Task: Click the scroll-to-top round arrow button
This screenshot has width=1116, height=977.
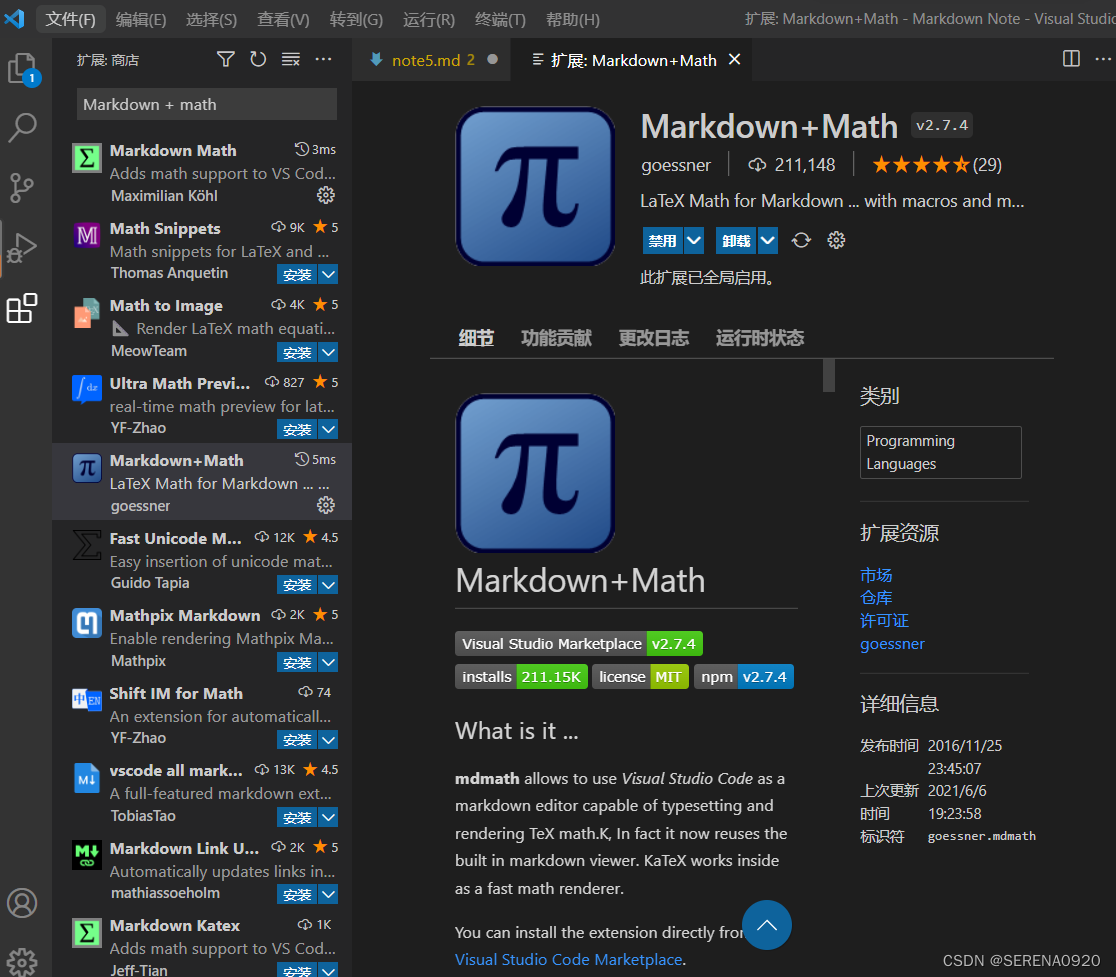Action: point(767,925)
